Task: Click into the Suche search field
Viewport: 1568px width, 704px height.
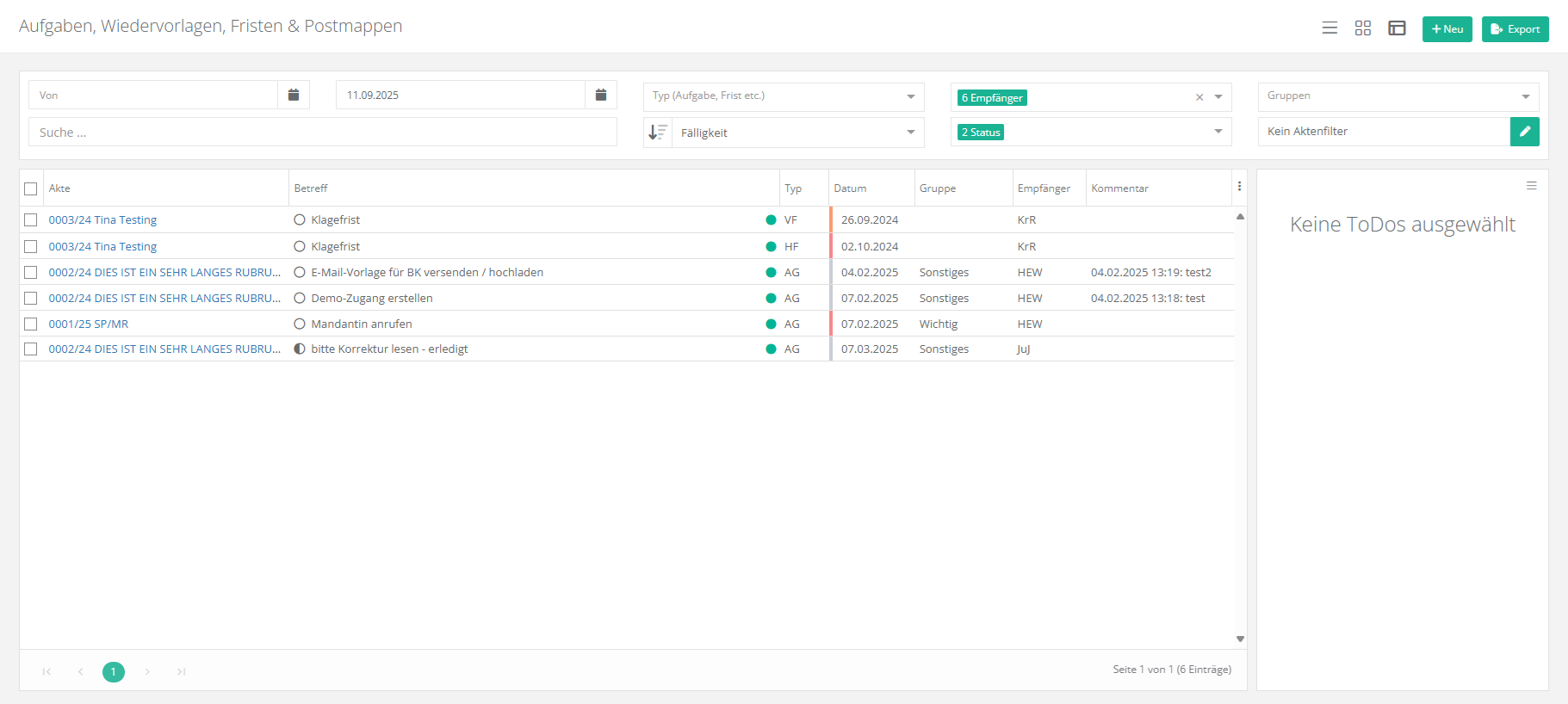Action: [x=323, y=133]
